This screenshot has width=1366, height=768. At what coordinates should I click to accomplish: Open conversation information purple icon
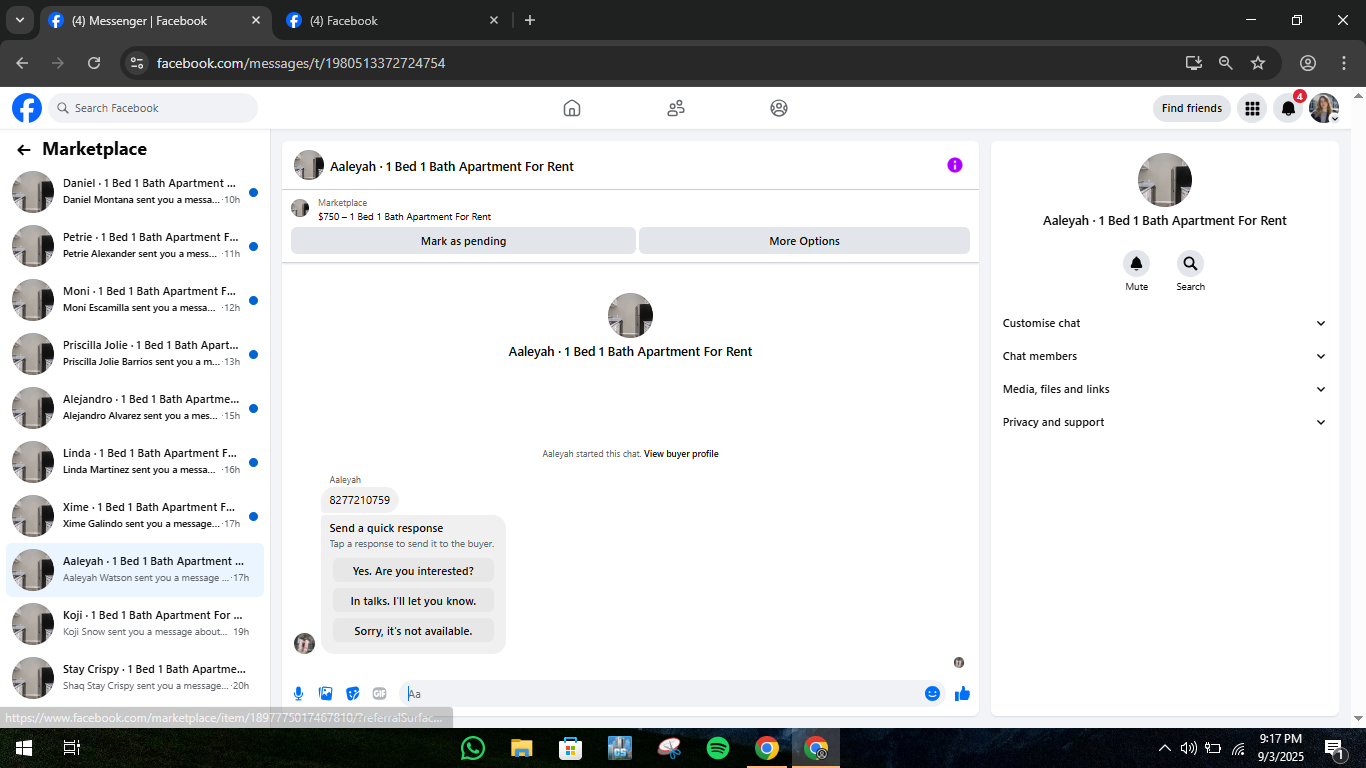pos(955,165)
